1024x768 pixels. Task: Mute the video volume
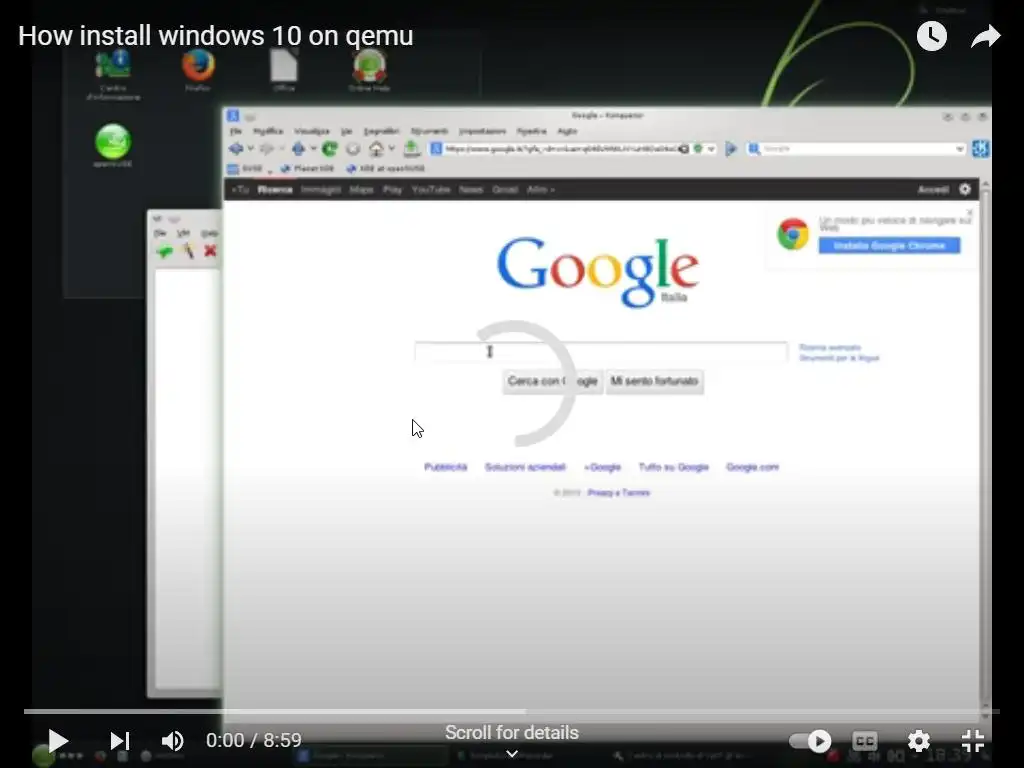[x=172, y=741]
